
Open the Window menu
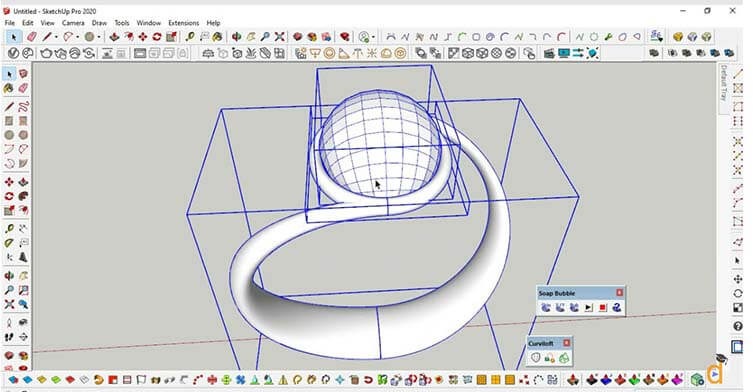click(x=148, y=23)
